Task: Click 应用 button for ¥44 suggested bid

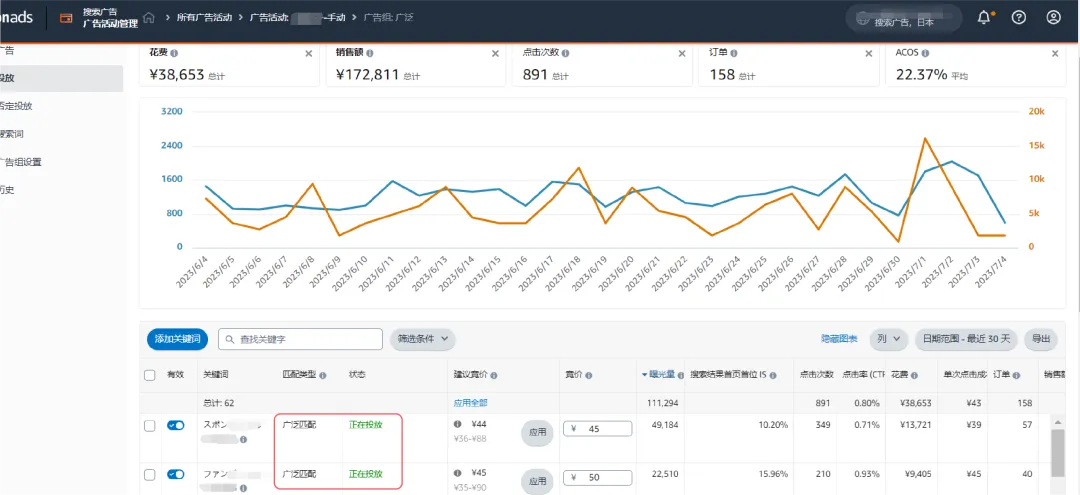Action: [x=537, y=433]
